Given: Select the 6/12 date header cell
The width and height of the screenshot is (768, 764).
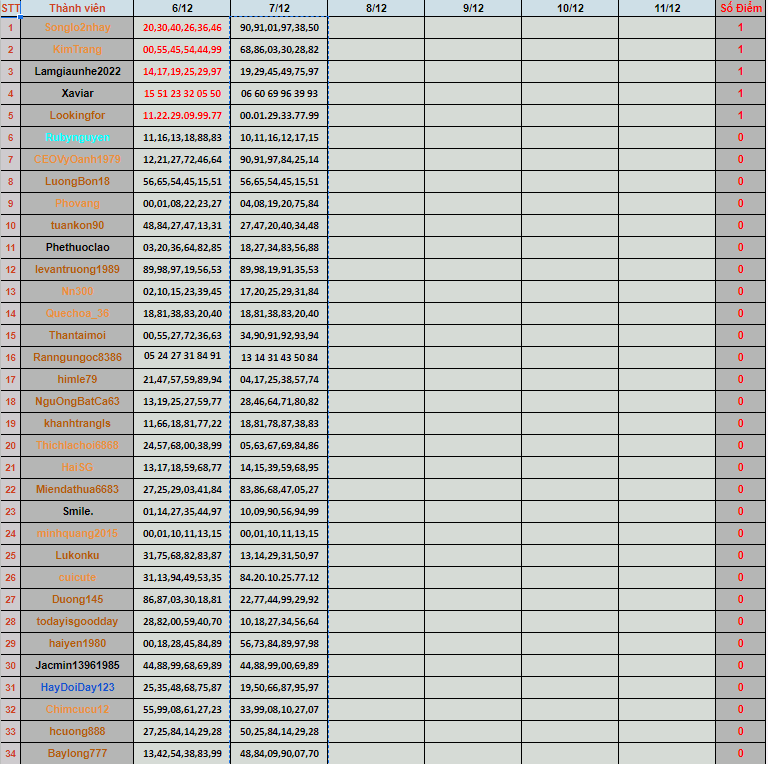Looking at the screenshot, I should [182, 8].
